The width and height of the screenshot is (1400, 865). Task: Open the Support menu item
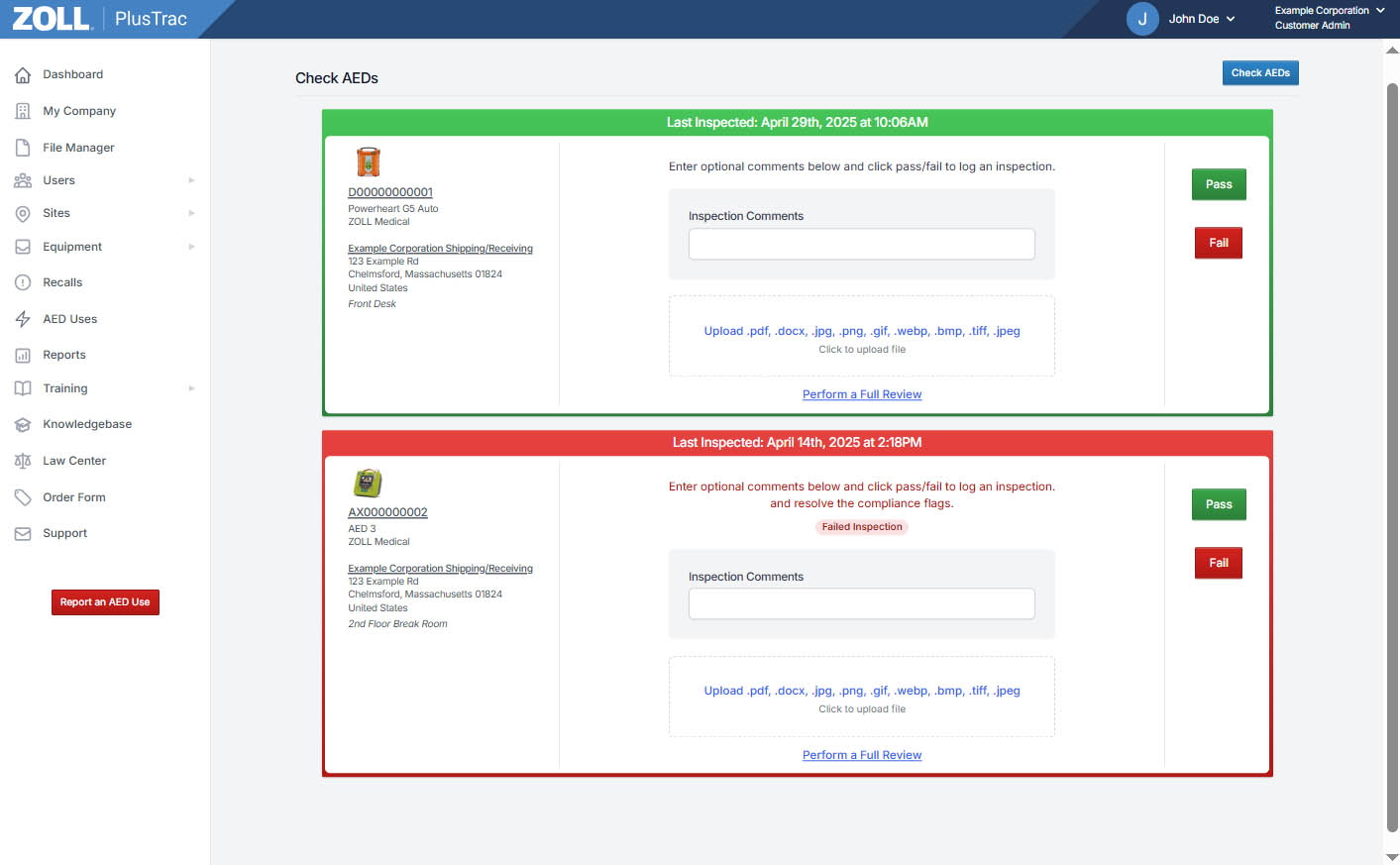tap(64, 533)
